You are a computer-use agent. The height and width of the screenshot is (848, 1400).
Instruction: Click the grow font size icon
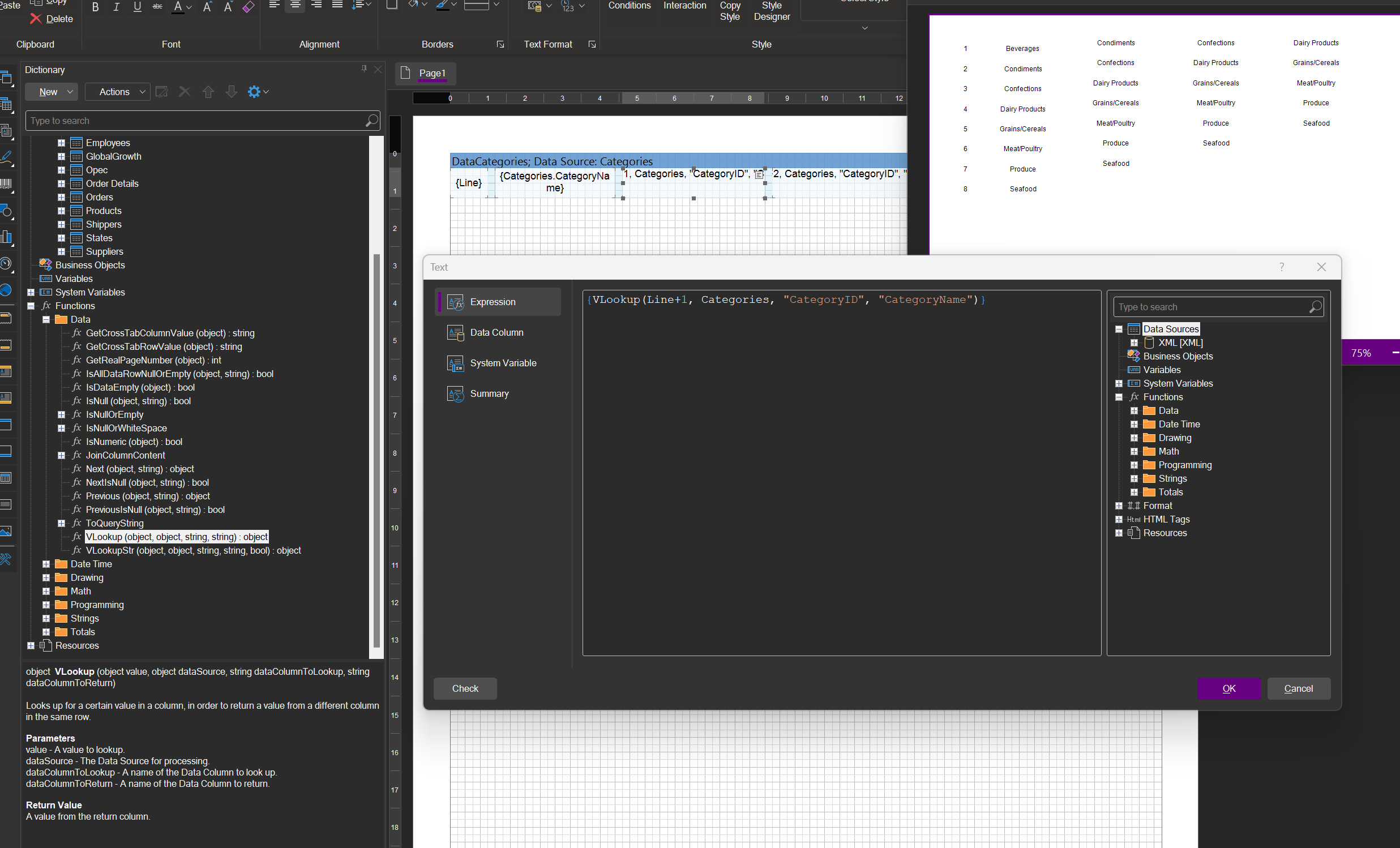coord(207,7)
